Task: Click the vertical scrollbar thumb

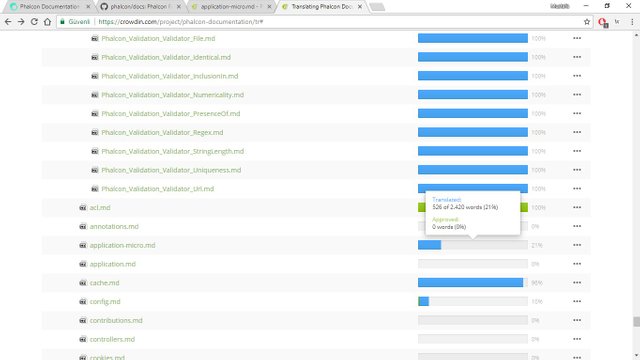Action: pos(636,322)
